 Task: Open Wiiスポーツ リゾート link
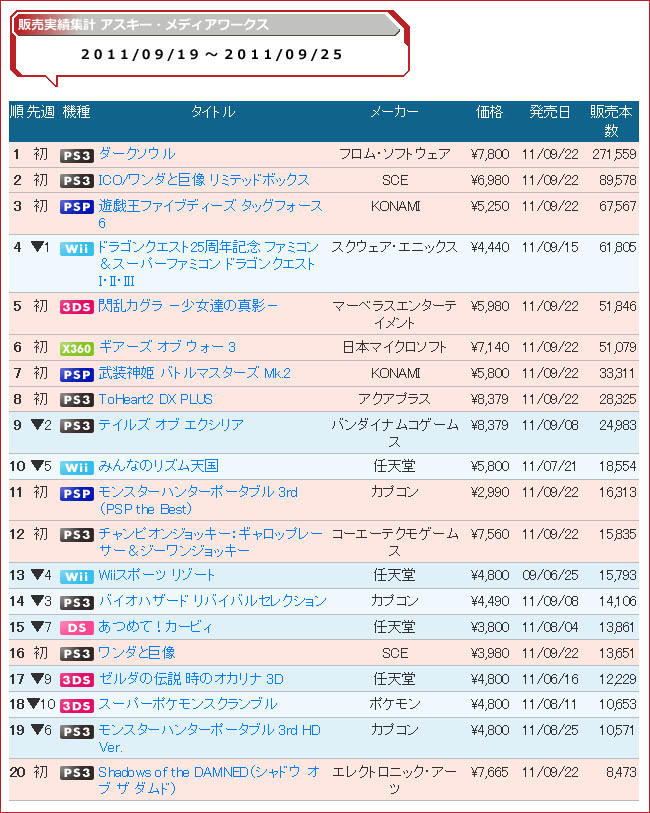pos(157,575)
